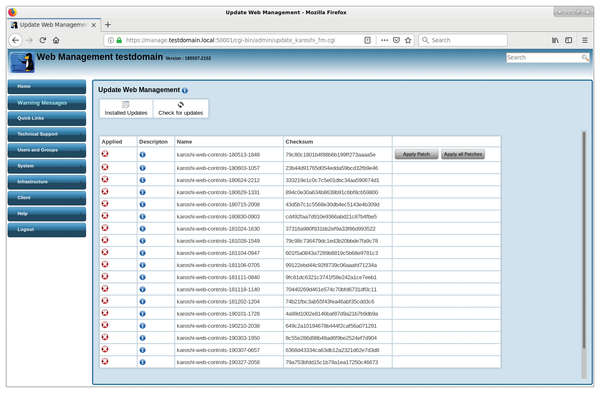Image resolution: width=600 pixels, height=393 pixels.
Task: View description info icon for patch 181202-1204
Action: (x=142, y=302)
